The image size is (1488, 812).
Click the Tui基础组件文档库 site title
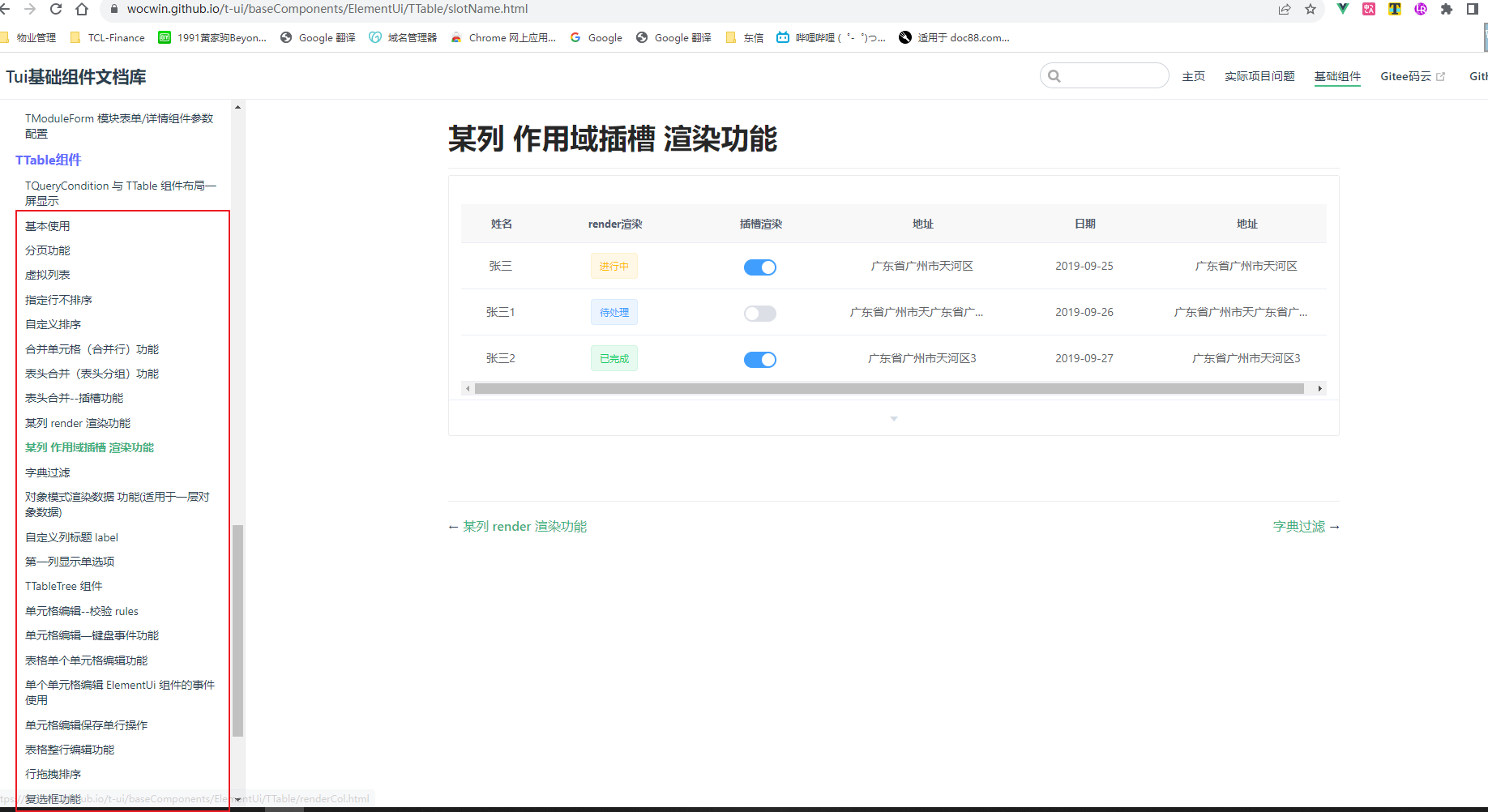(x=76, y=77)
